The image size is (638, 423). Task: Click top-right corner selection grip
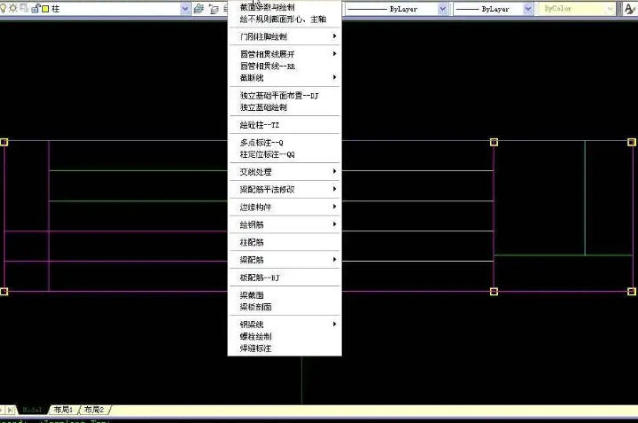pyautogui.click(x=631, y=142)
